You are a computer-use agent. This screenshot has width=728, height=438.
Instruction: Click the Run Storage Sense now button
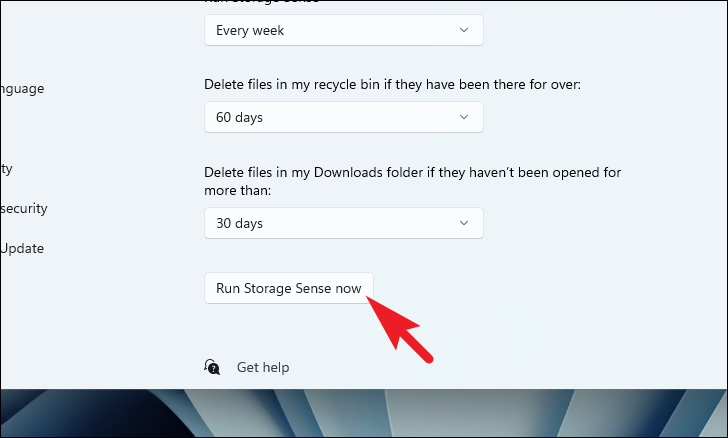289,288
